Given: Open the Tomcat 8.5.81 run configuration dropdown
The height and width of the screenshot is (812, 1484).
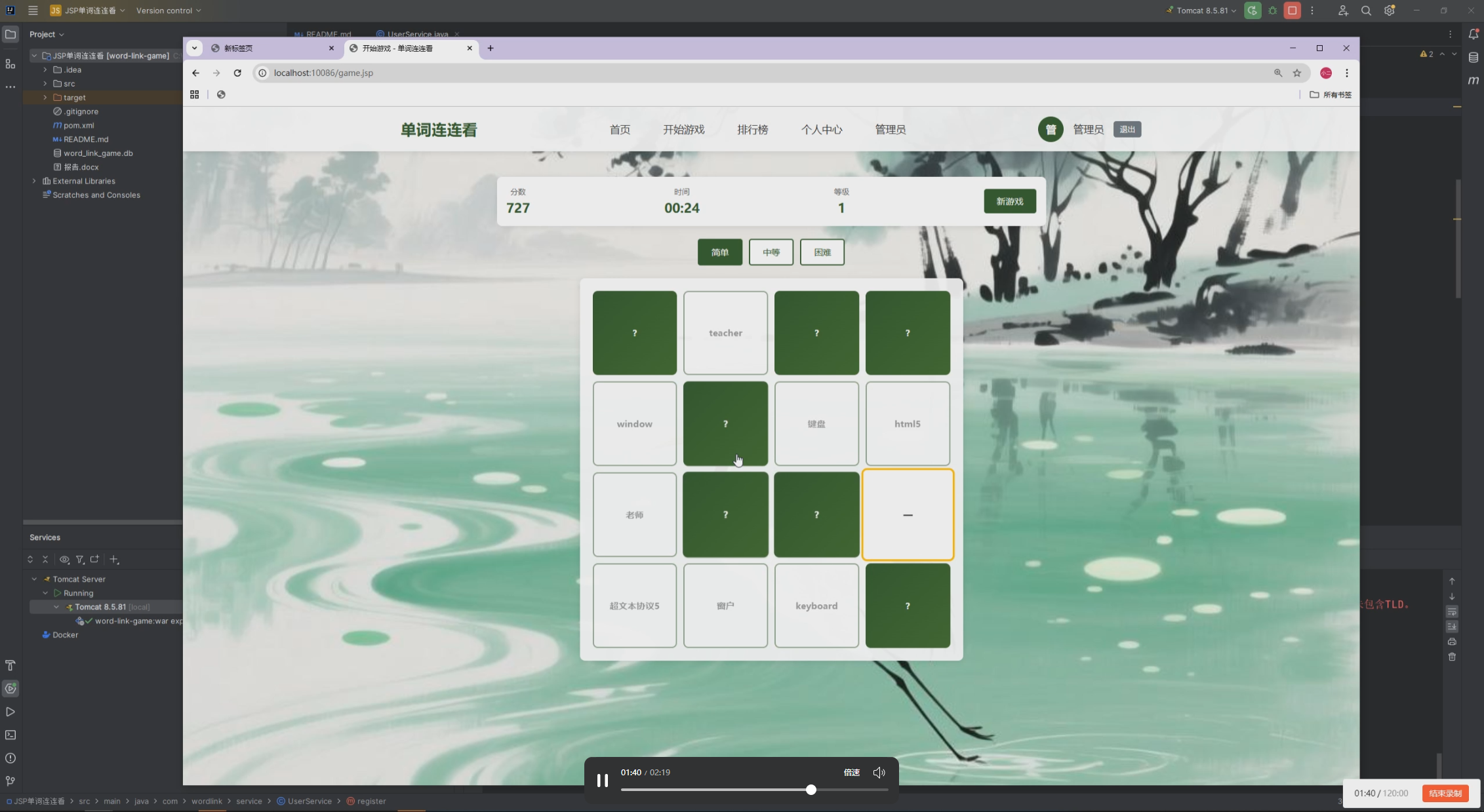Looking at the screenshot, I should tap(1203, 10).
